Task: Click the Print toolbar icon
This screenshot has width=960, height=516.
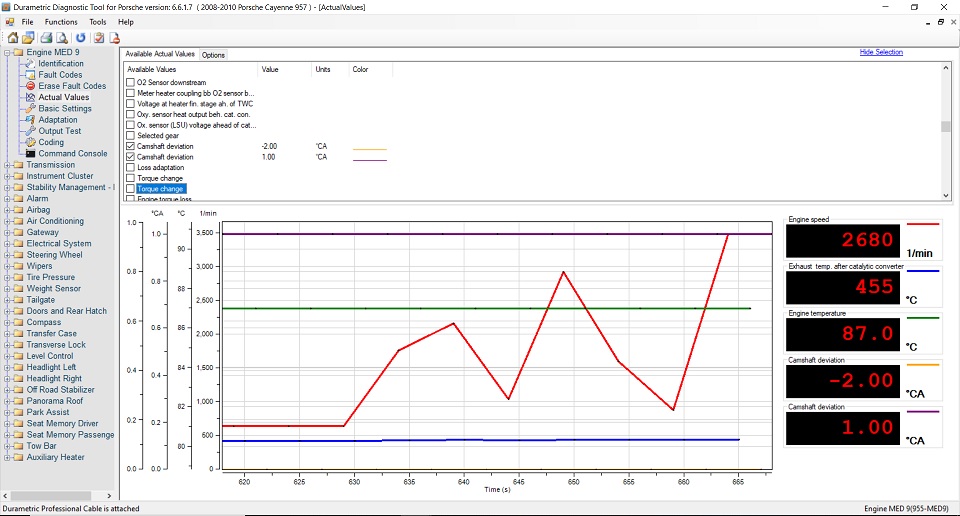Action: coord(47,38)
